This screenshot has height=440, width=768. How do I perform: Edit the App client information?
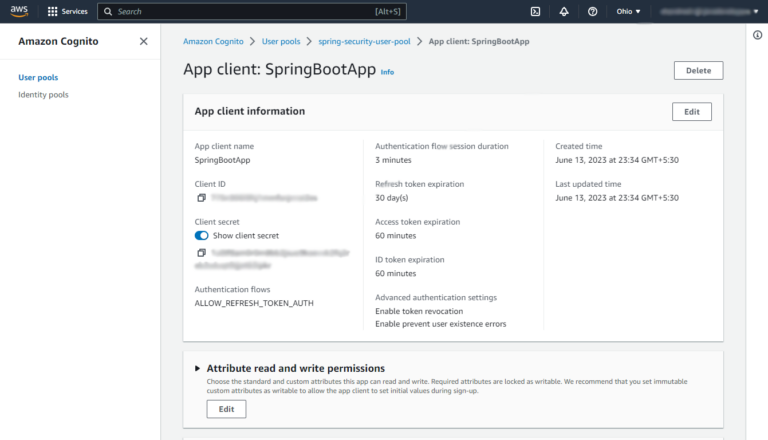click(691, 112)
